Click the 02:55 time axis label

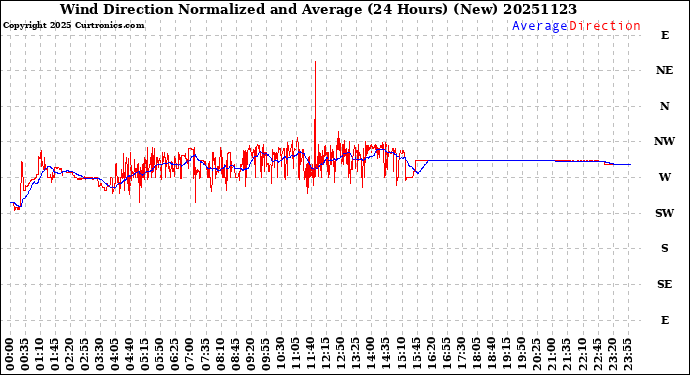point(85,354)
